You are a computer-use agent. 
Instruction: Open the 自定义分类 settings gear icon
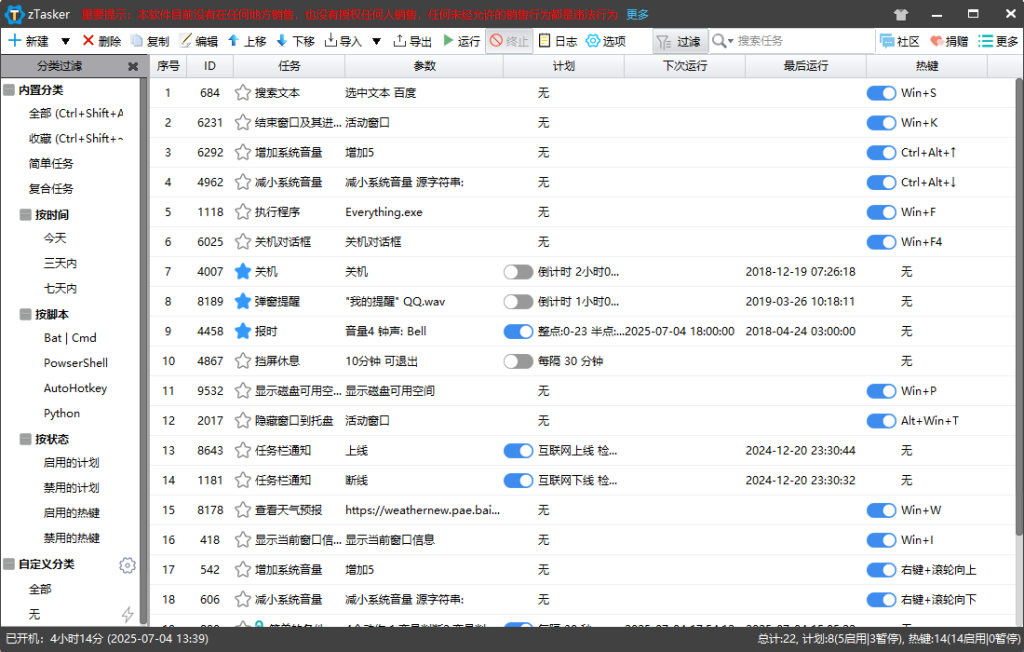[x=127, y=565]
